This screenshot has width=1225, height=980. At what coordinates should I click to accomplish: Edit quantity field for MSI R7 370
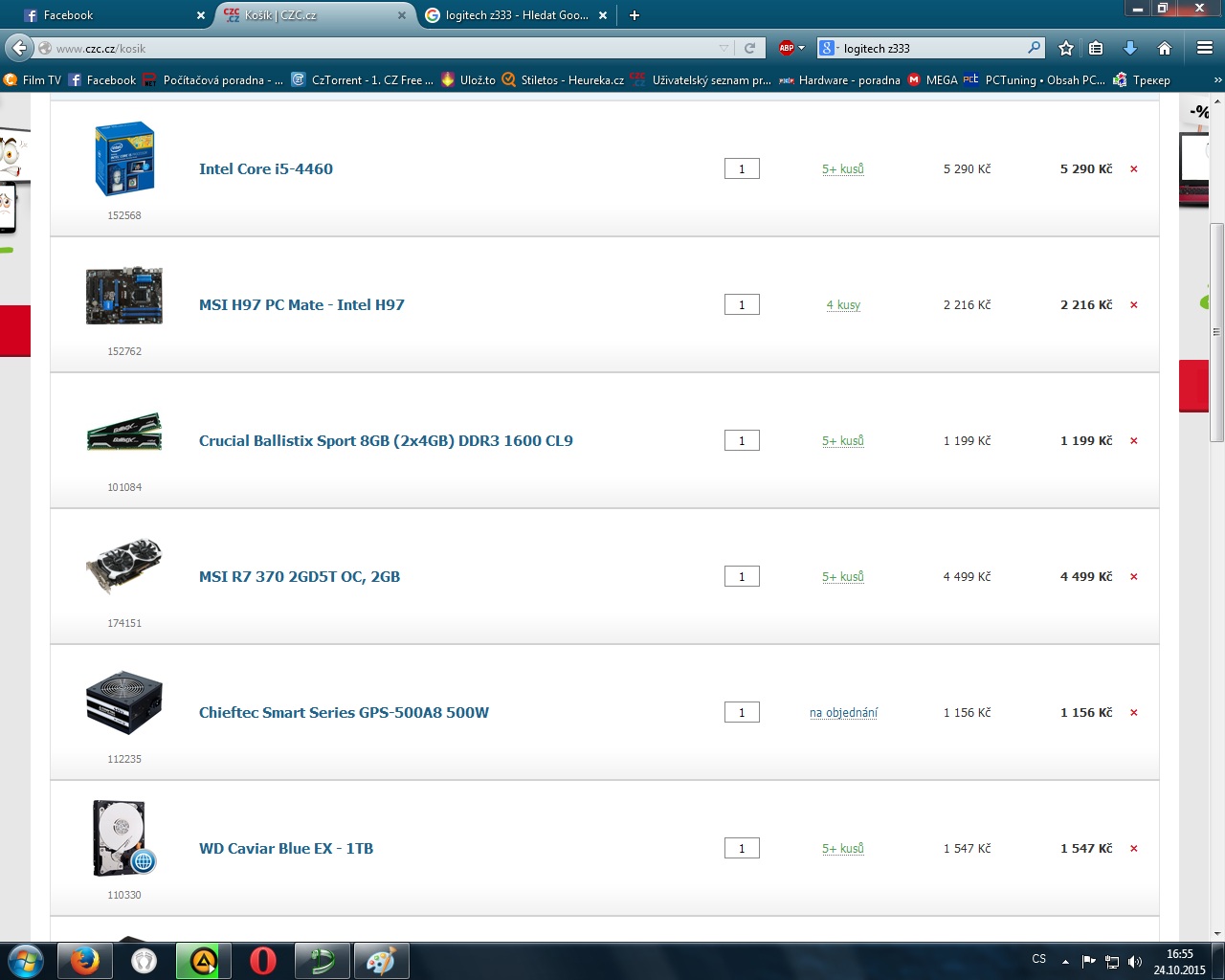[742, 577]
